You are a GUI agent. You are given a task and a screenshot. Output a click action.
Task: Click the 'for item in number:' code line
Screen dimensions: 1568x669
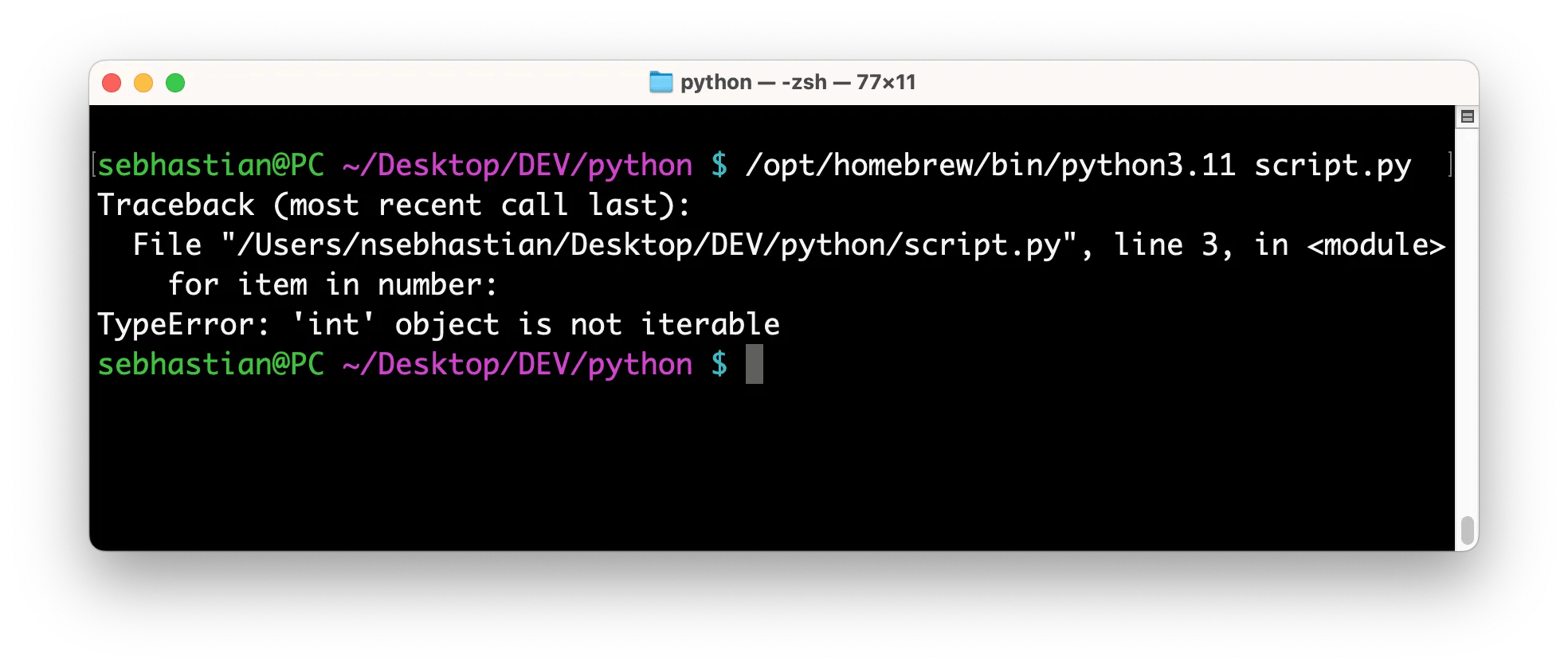[332, 285]
